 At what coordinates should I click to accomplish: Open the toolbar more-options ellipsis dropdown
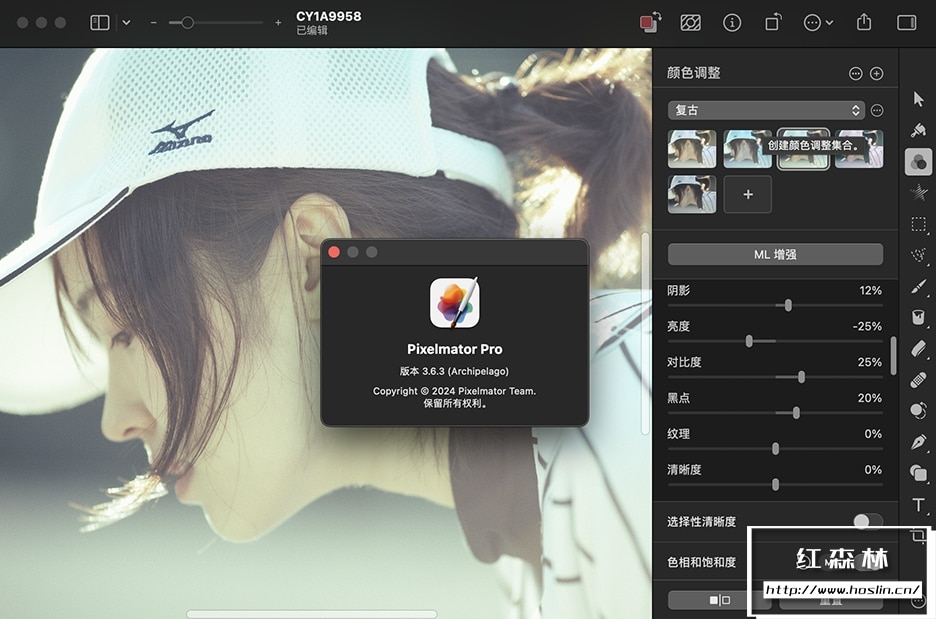[818, 22]
